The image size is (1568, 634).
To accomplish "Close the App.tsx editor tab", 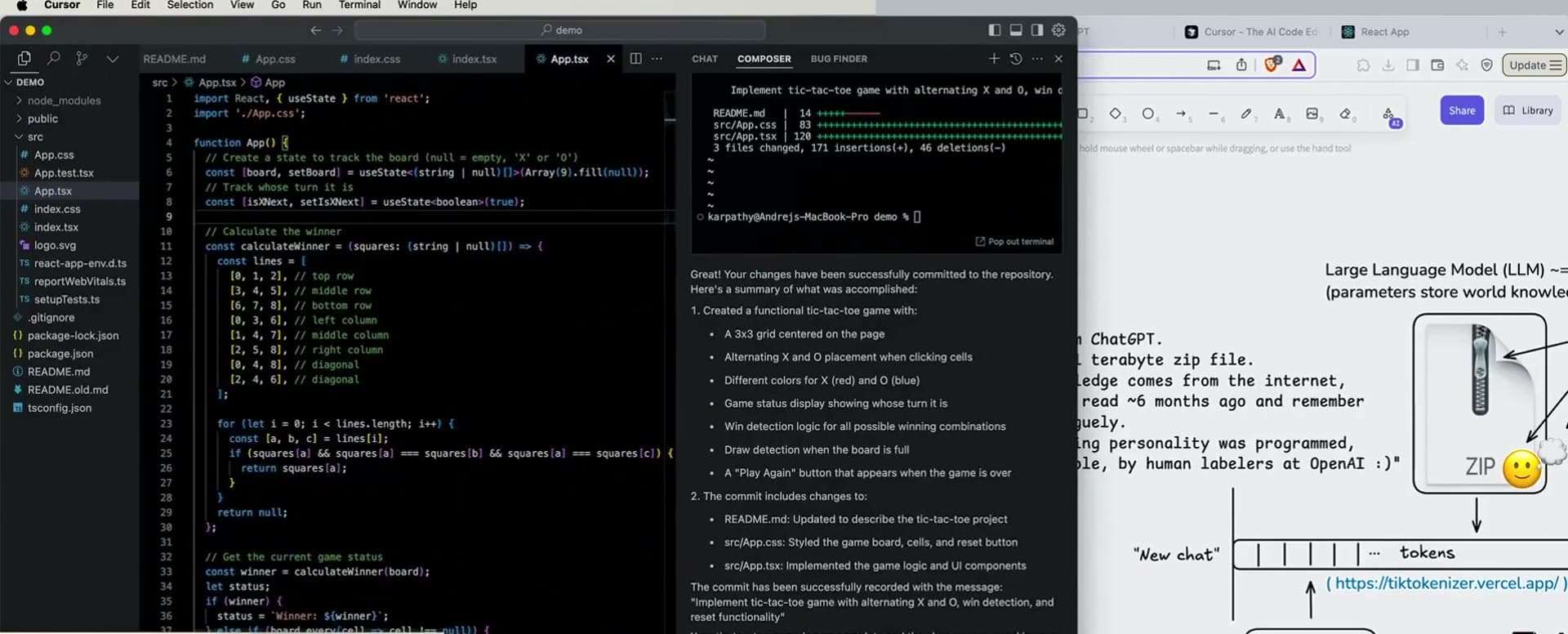I will tap(611, 59).
